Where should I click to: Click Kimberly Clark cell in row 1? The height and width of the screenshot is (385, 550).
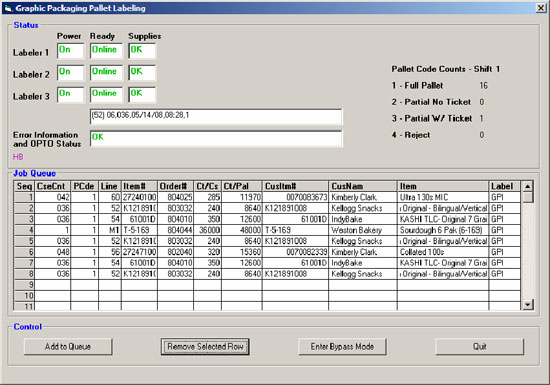click(363, 197)
